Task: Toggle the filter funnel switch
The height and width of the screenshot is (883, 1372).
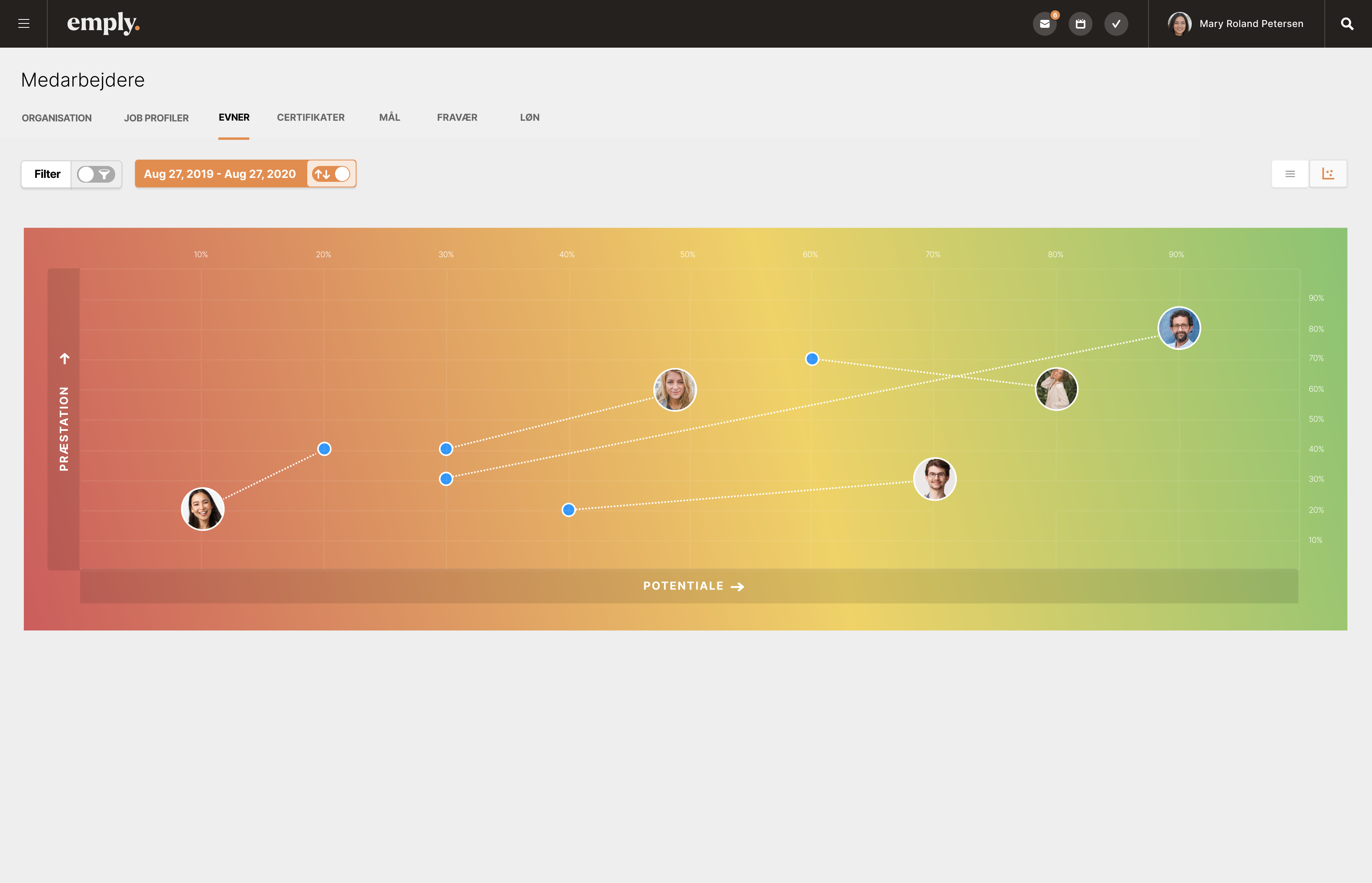Action: 96,174
